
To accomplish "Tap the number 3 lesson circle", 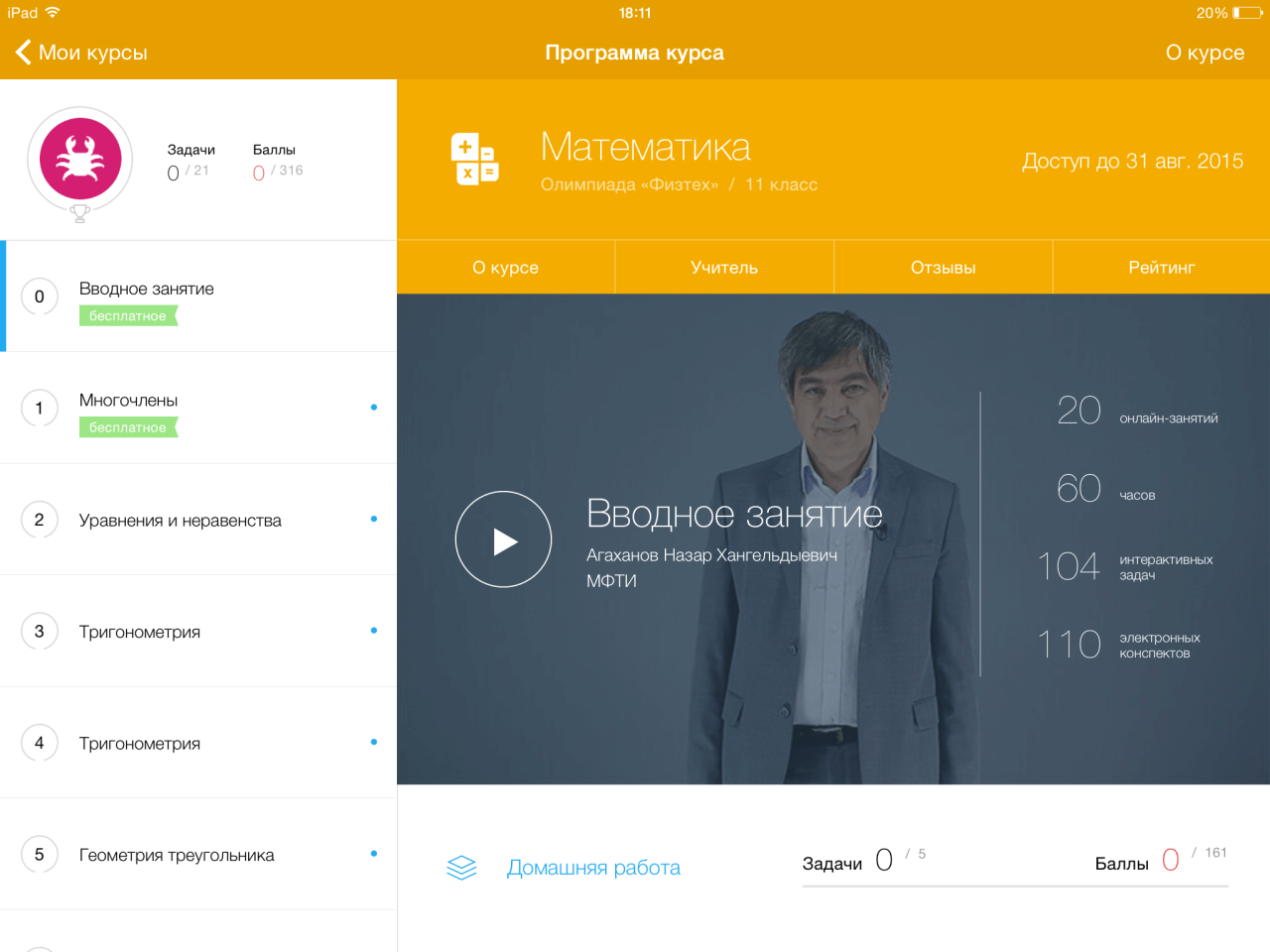I will click(40, 631).
